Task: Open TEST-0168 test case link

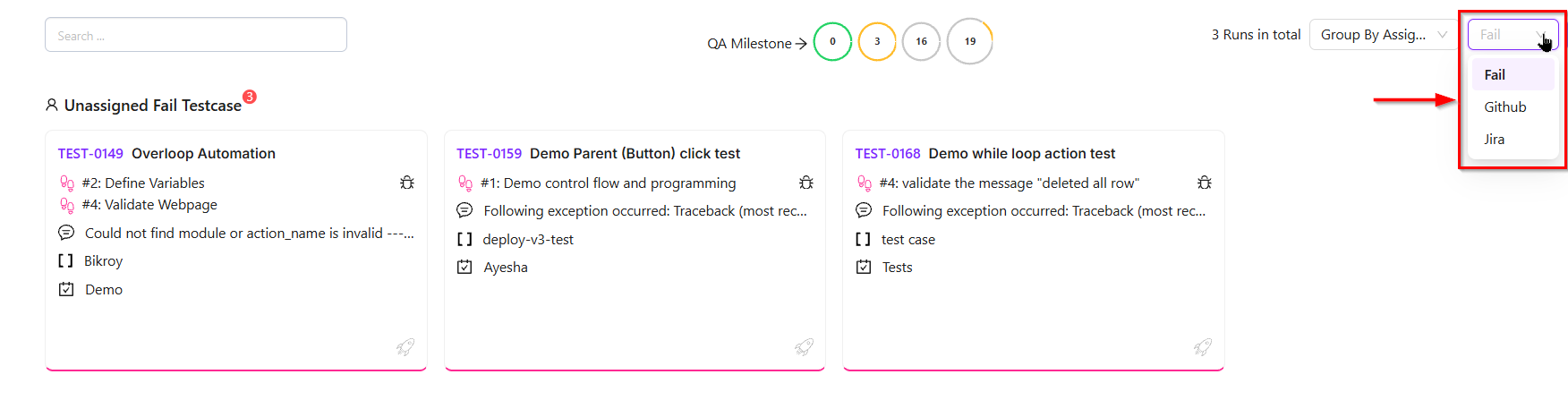Action: [887, 154]
